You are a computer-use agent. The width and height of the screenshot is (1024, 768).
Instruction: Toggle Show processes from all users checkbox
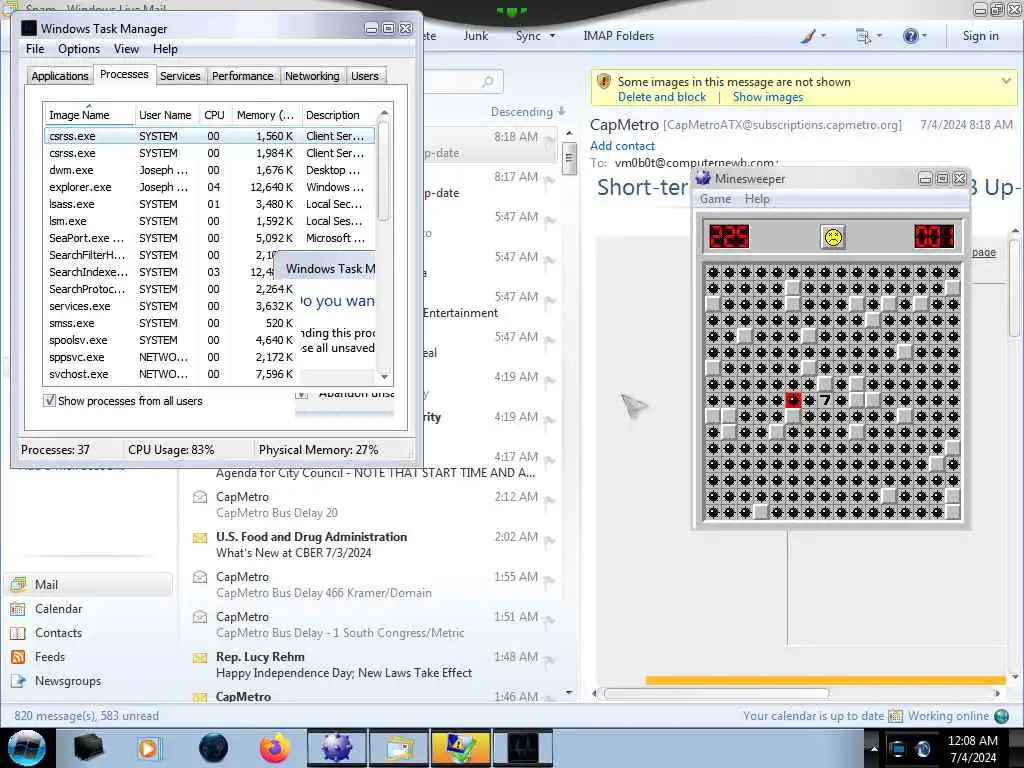50,400
